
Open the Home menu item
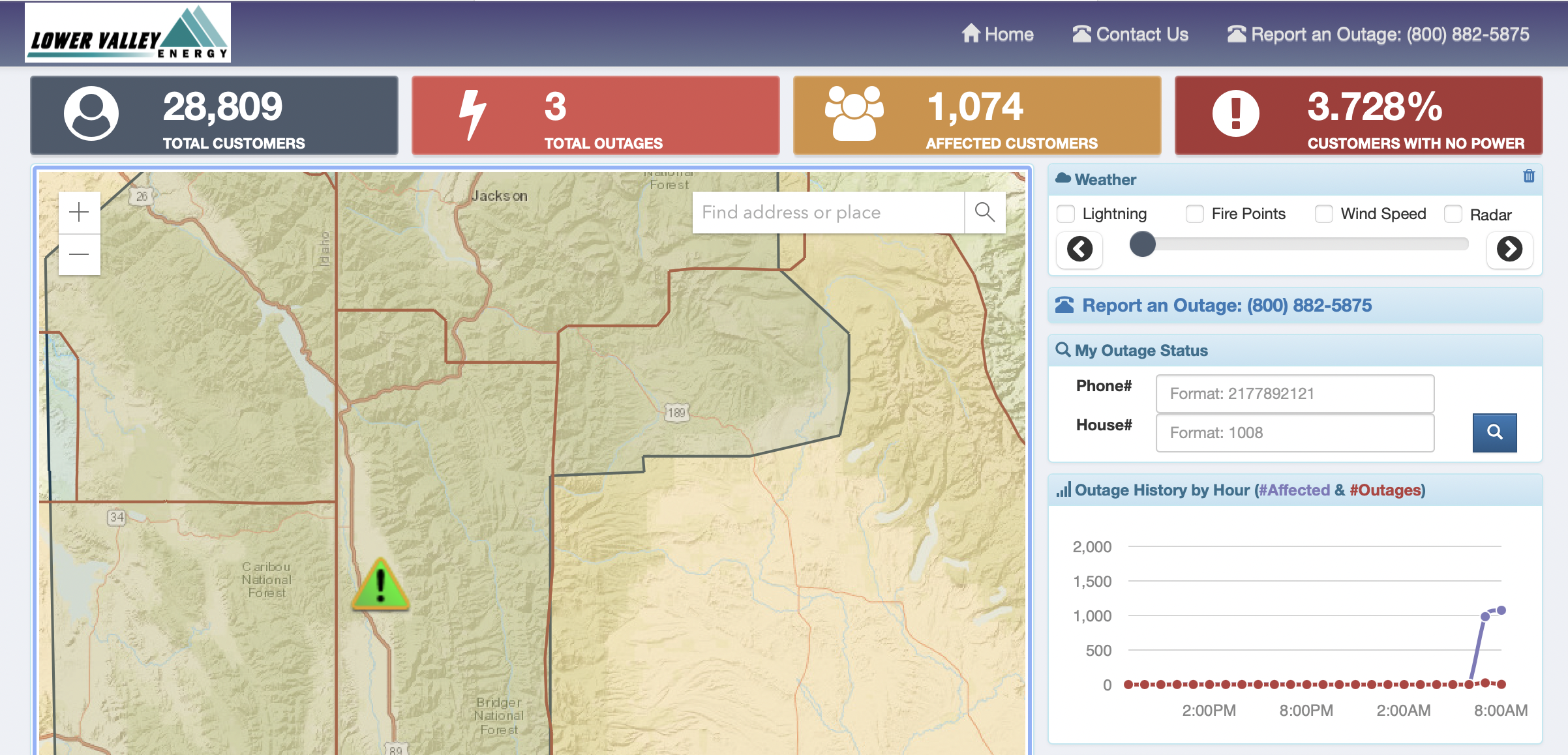point(998,34)
